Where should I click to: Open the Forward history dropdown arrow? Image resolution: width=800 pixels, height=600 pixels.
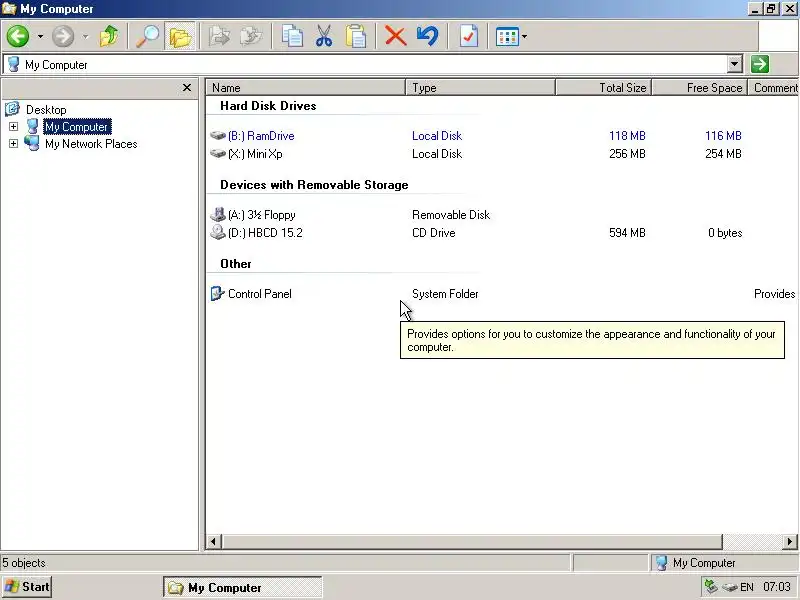pyautogui.click(x=85, y=36)
